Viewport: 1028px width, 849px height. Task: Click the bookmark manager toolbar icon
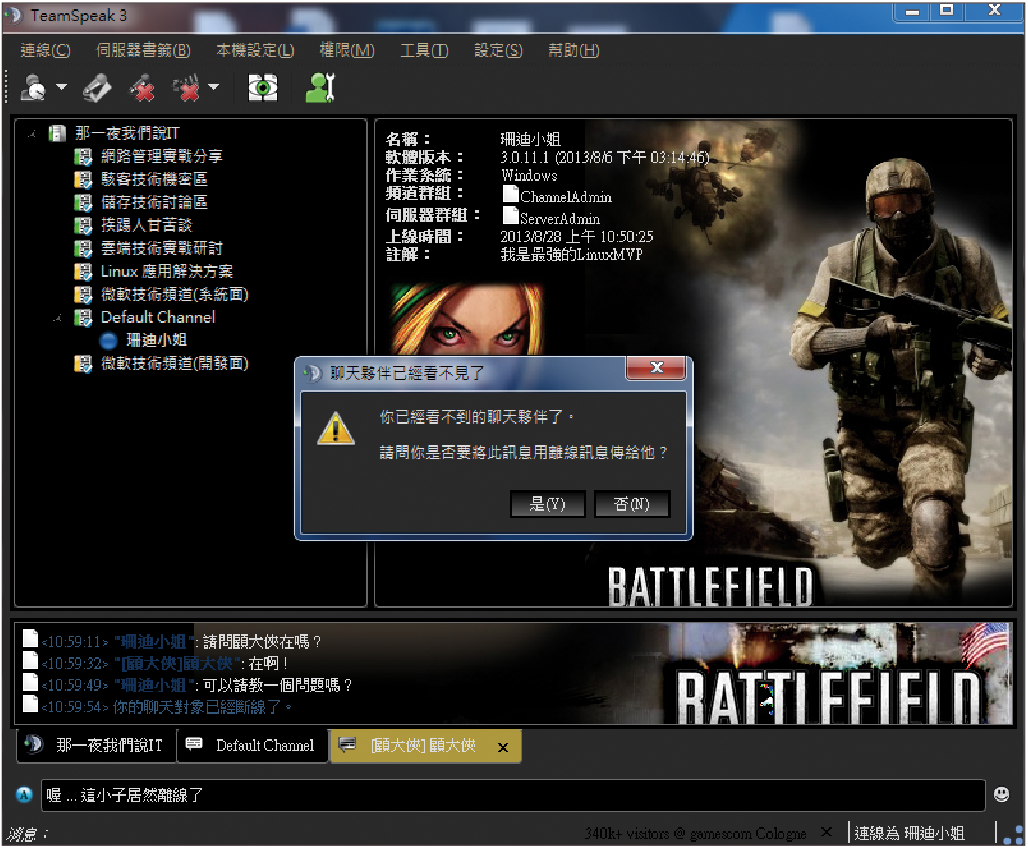pos(97,88)
